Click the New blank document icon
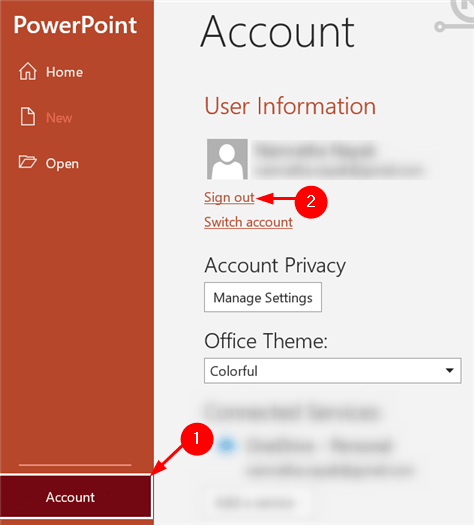This screenshot has height=525, width=474. (x=27, y=117)
